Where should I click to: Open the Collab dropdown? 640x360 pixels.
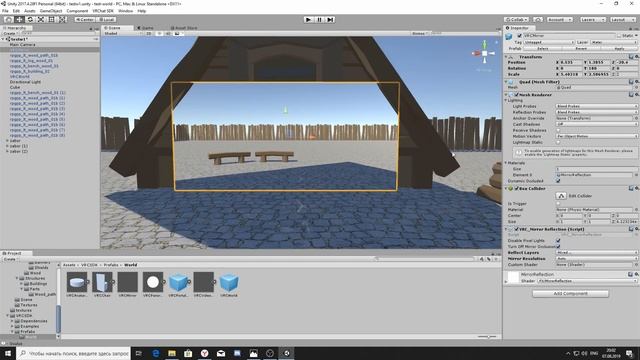(x=516, y=19)
